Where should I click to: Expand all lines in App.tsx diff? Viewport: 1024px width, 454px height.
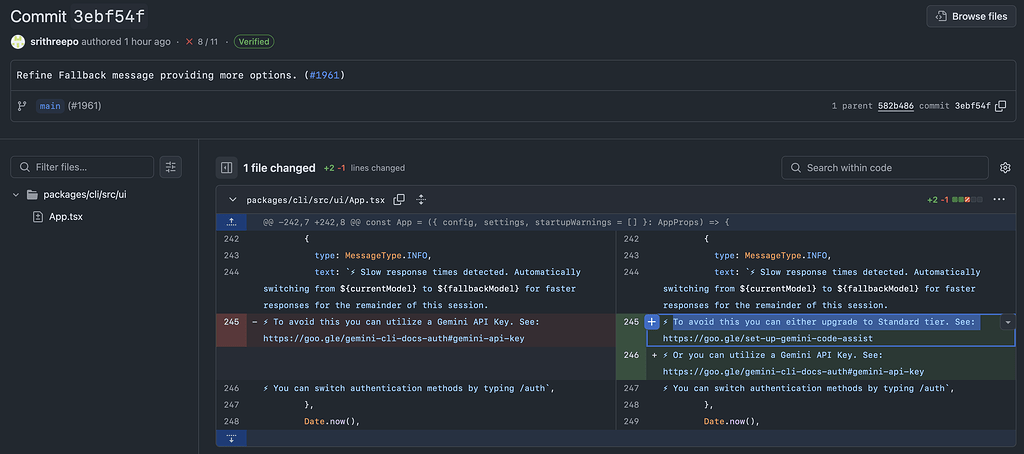[x=421, y=199]
